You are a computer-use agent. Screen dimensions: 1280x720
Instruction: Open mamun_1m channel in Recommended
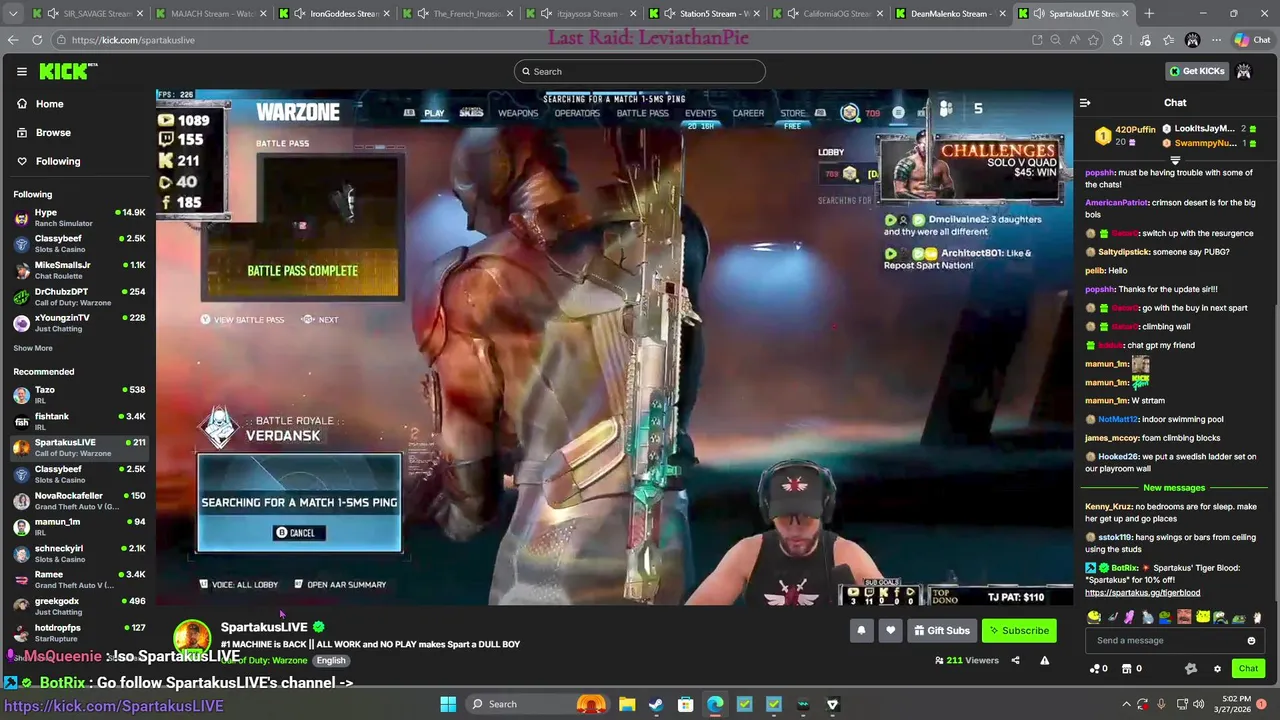(78, 527)
